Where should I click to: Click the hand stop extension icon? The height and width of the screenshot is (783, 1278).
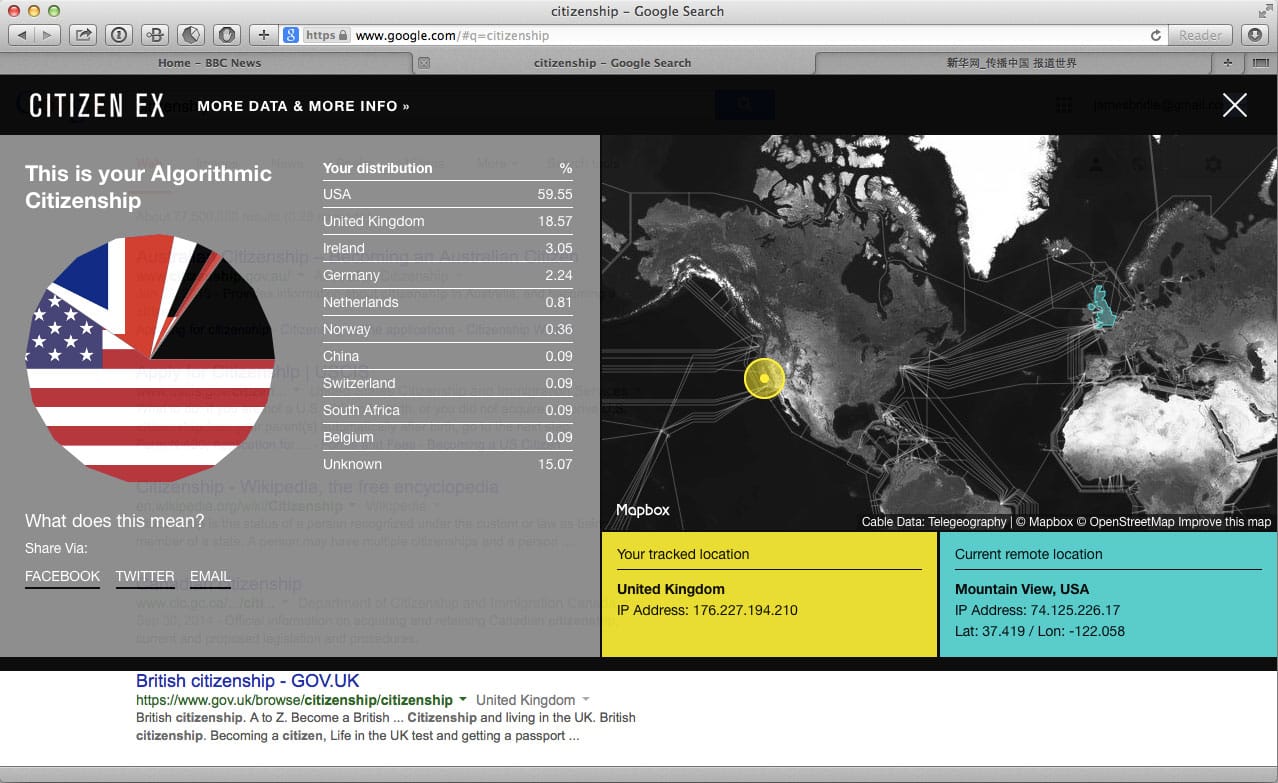pos(227,35)
